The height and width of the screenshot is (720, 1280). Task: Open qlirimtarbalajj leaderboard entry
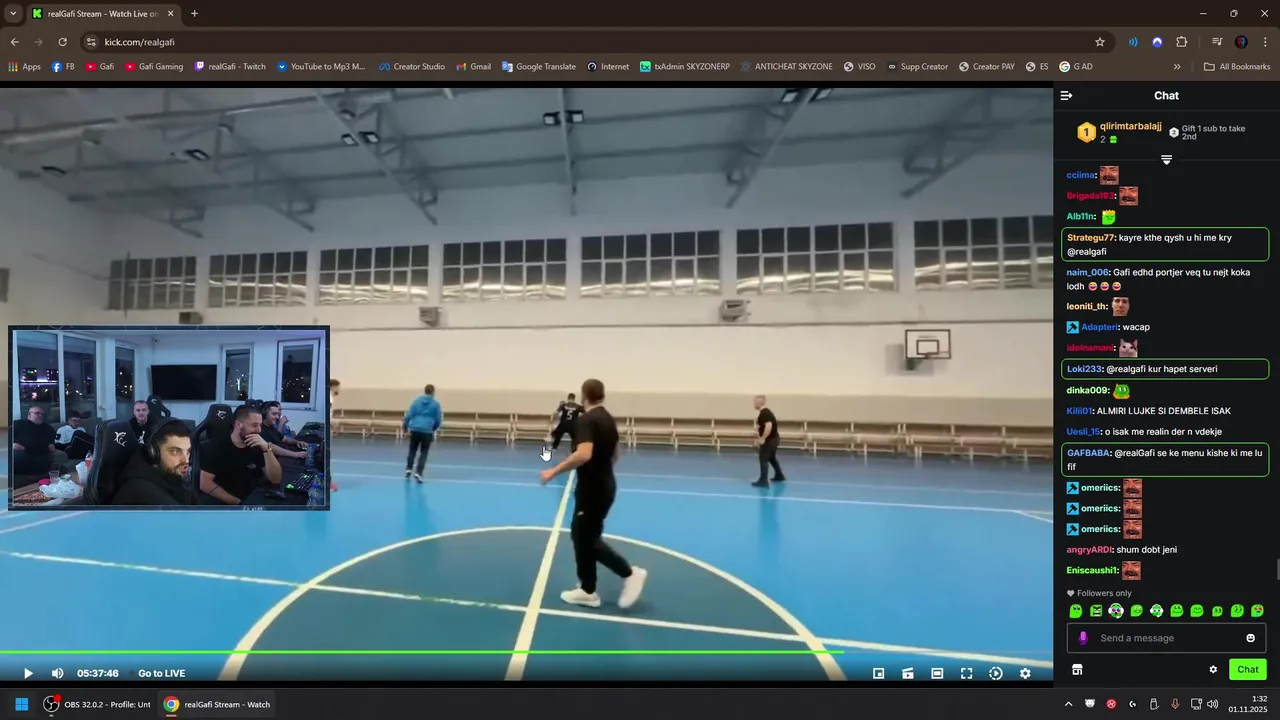coord(1119,132)
